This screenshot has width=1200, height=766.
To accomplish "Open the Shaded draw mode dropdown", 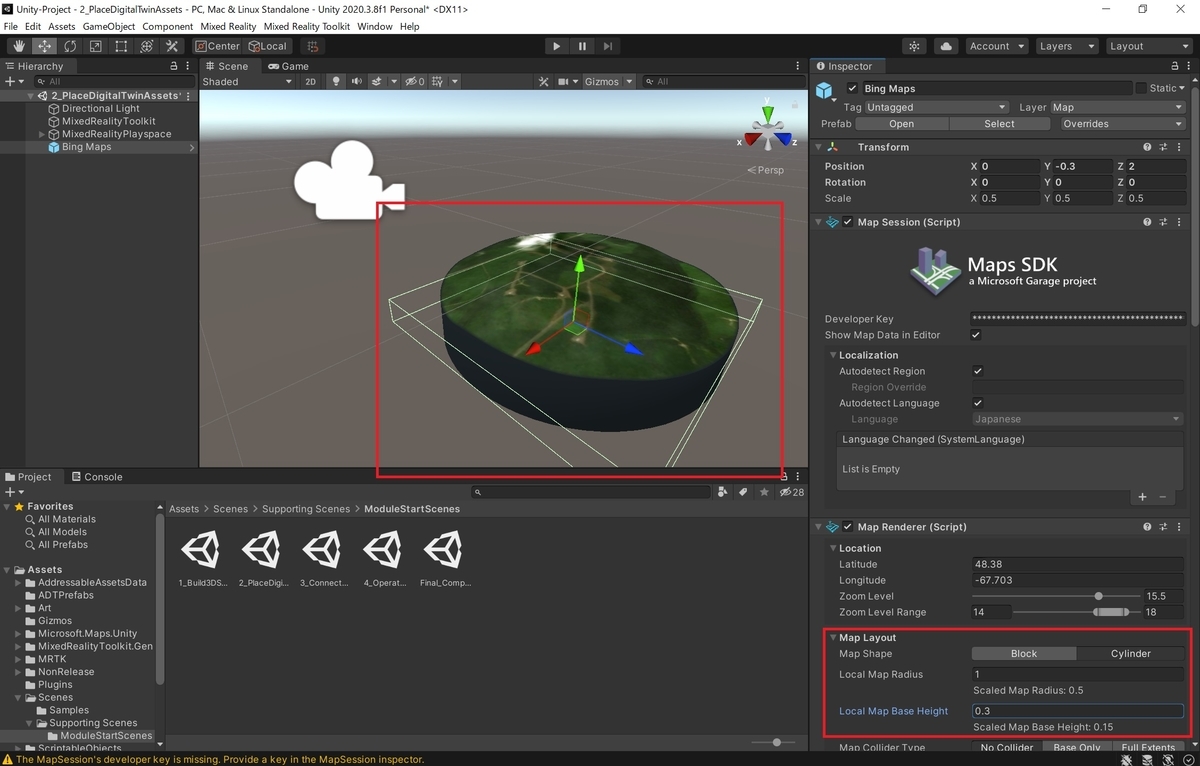I will (247, 81).
